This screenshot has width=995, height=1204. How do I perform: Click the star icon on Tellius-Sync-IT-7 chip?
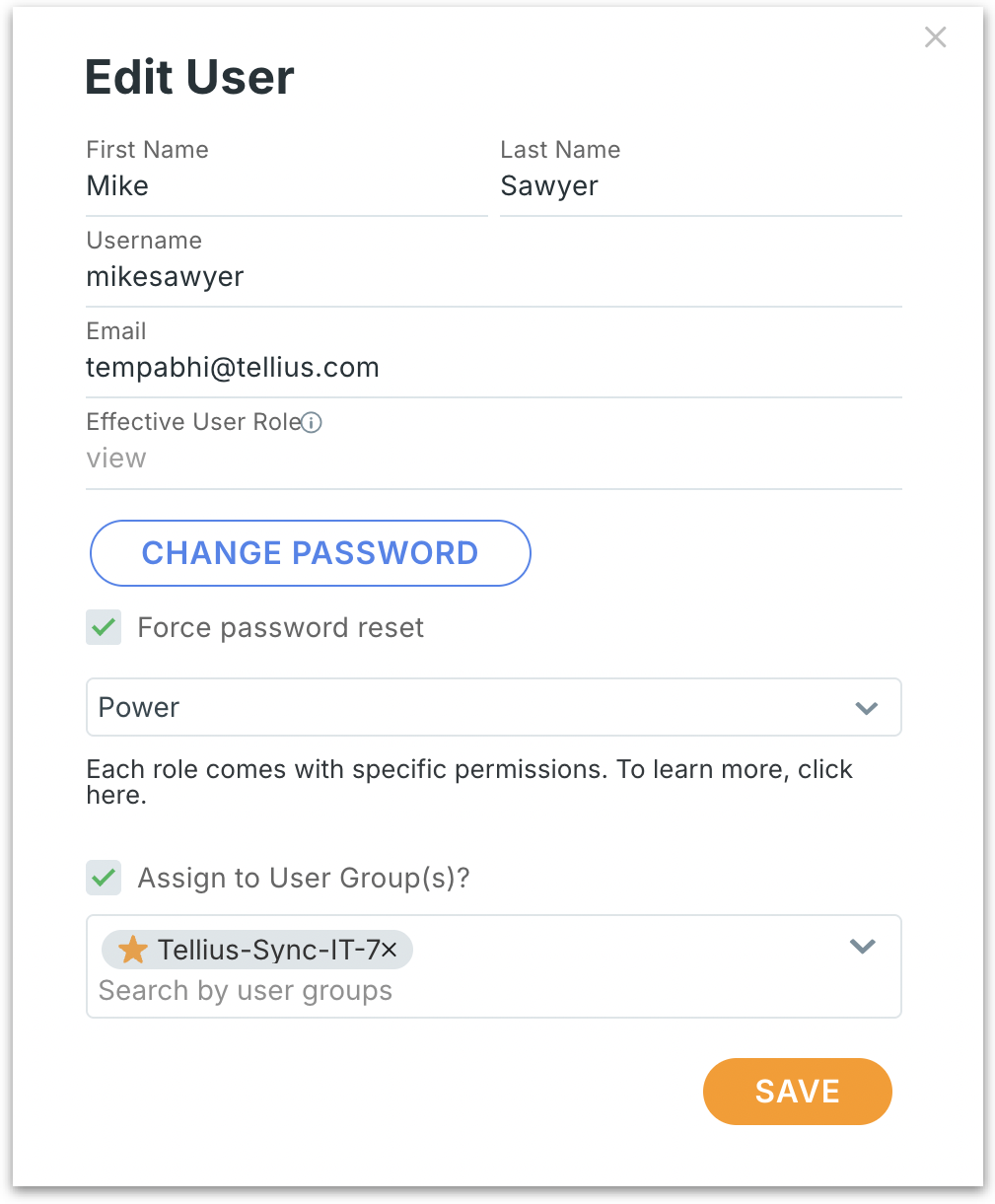coord(132,950)
